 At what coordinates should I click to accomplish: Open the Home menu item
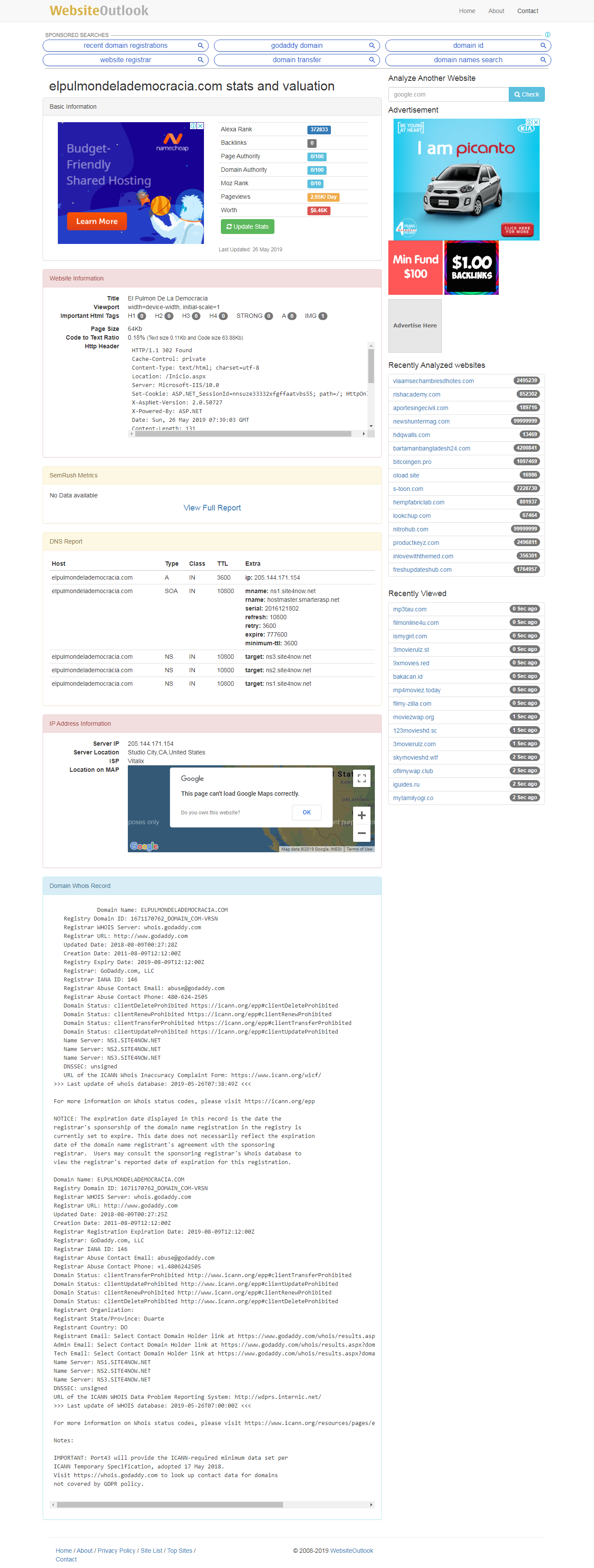tap(467, 11)
